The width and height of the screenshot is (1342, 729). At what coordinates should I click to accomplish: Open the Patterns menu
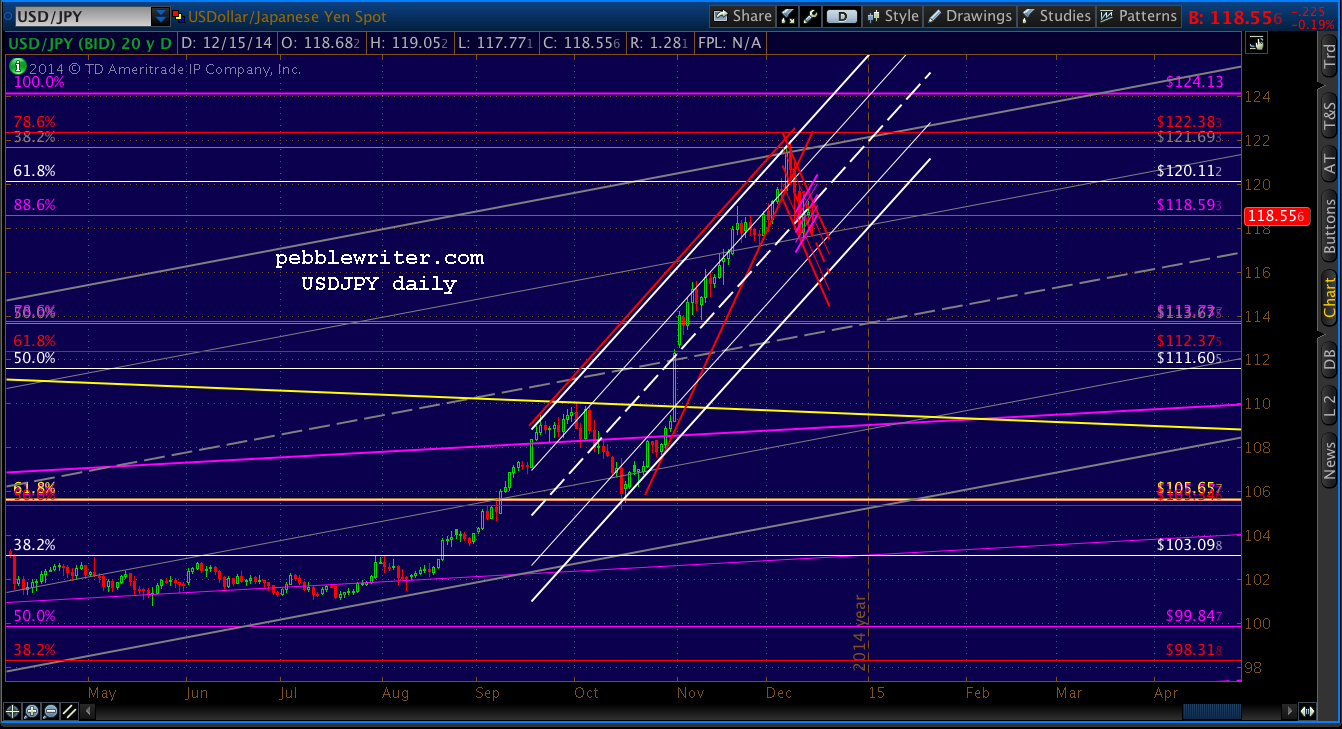pyautogui.click(x=1138, y=16)
